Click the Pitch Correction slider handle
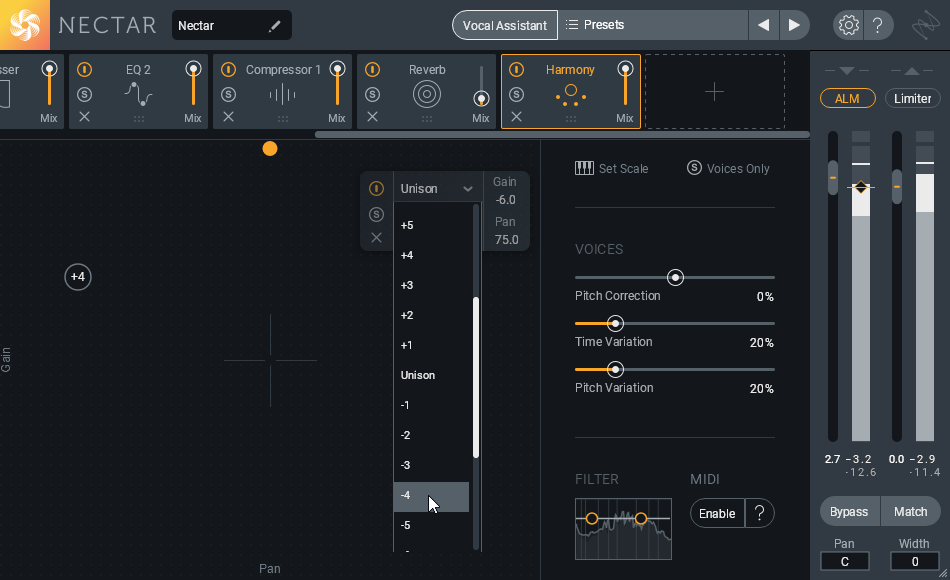The image size is (950, 580). 675,278
